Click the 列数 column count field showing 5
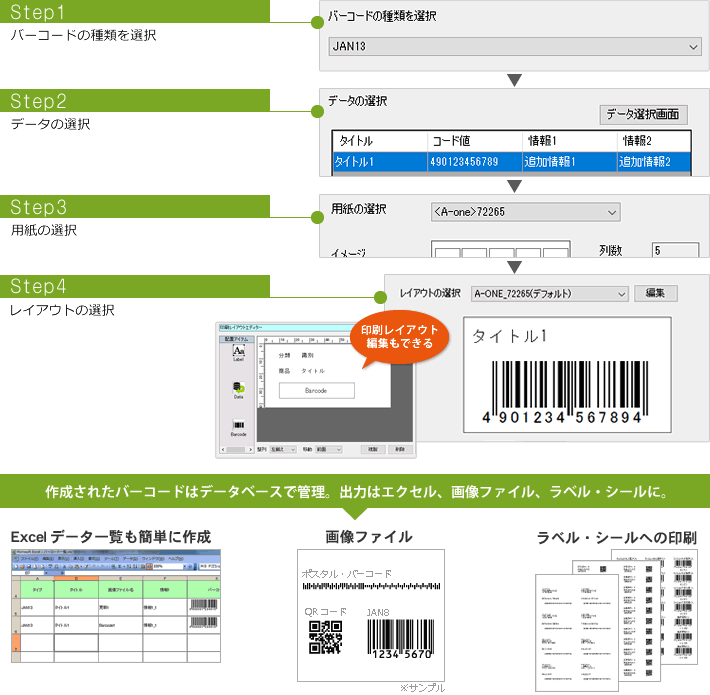 tap(676, 250)
